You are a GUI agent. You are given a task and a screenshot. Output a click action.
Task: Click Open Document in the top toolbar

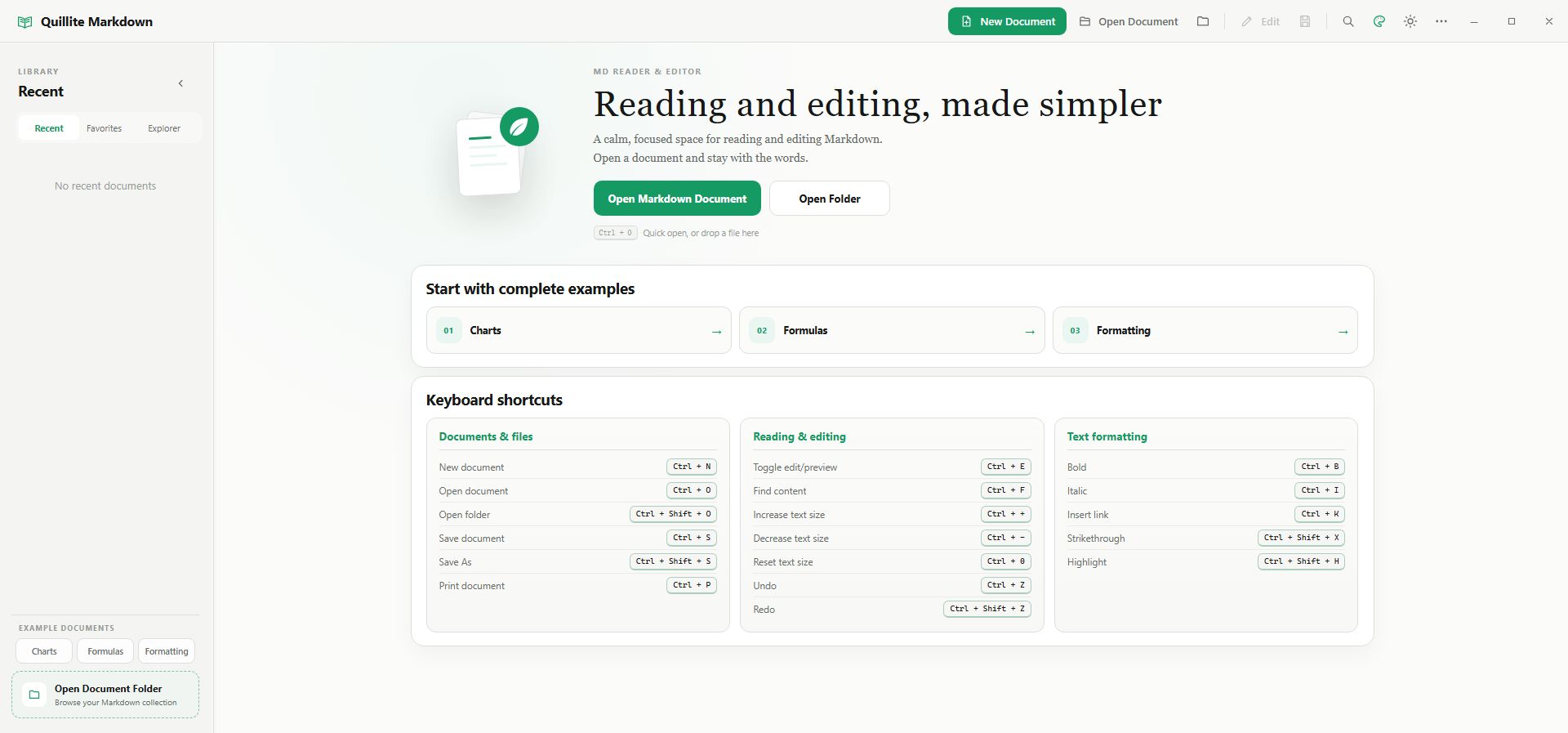(1129, 21)
